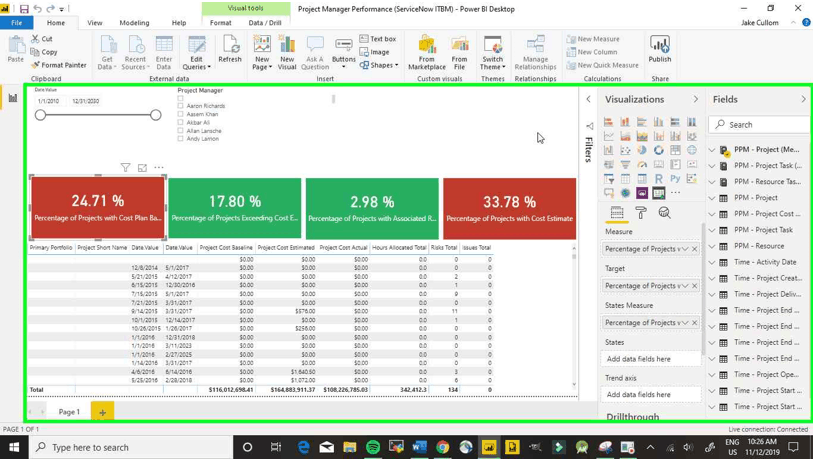Open the Format paint roller tab

click(641, 213)
